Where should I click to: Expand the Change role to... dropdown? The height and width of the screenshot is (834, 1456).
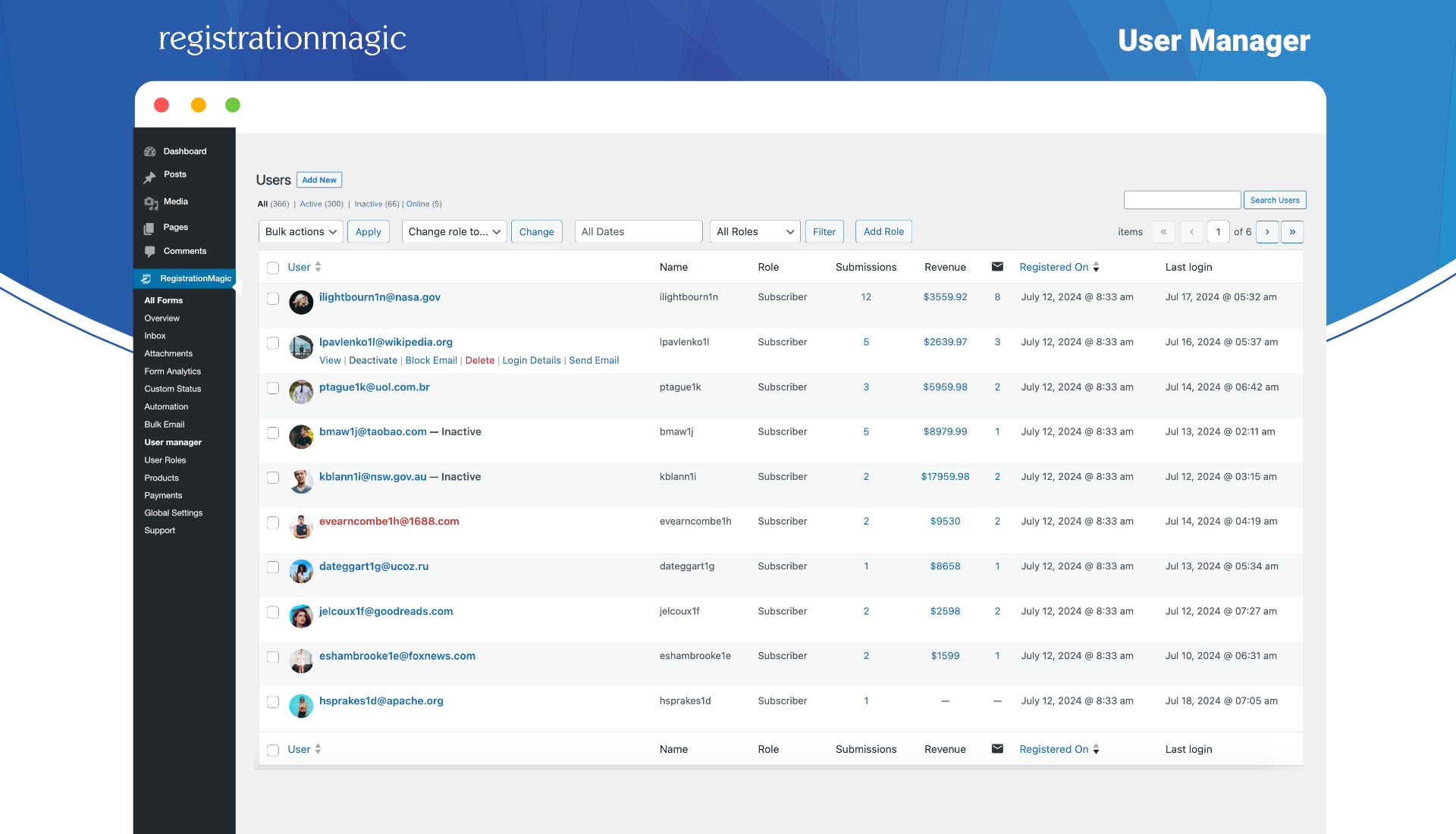454,232
